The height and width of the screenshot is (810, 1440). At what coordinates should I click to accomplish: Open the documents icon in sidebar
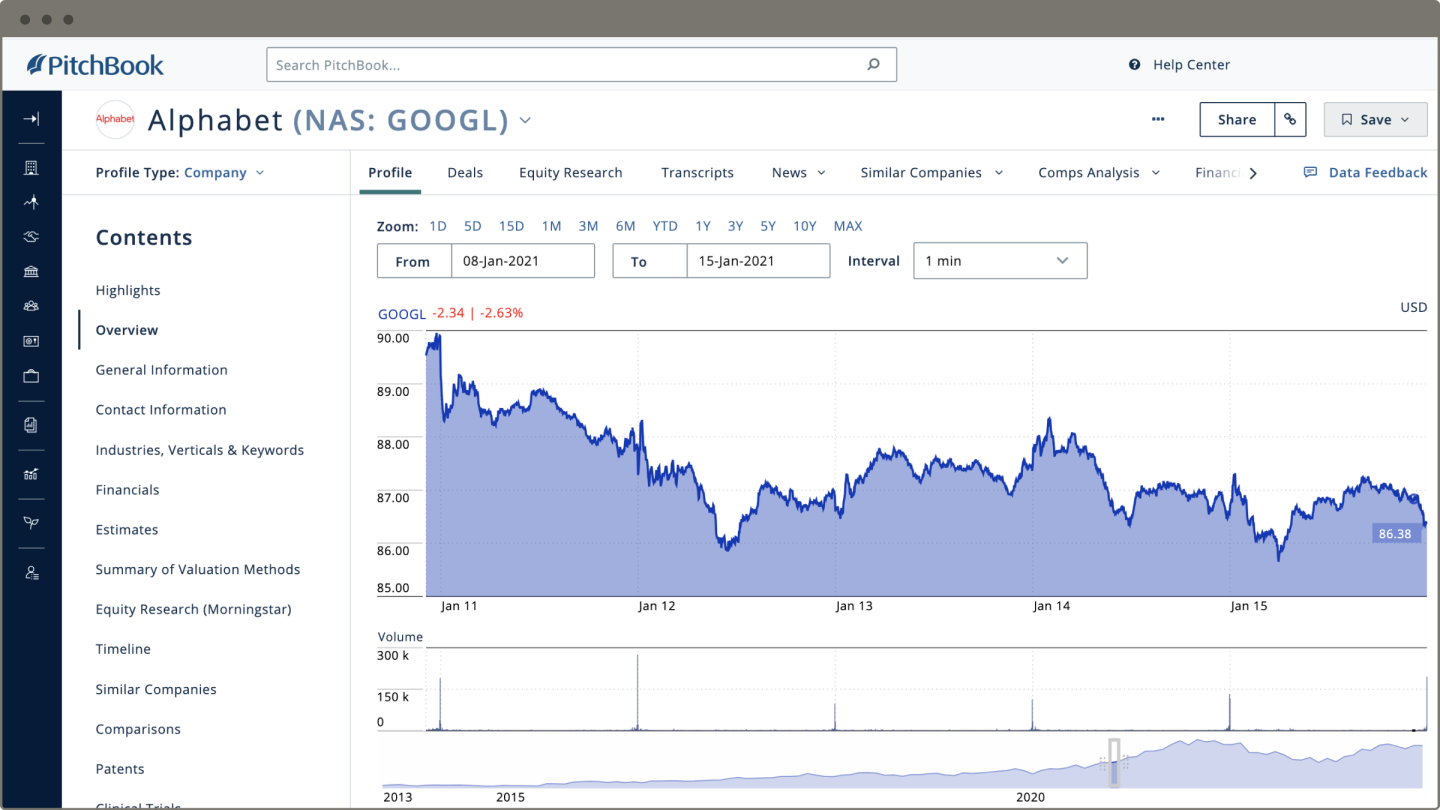coord(31,425)
